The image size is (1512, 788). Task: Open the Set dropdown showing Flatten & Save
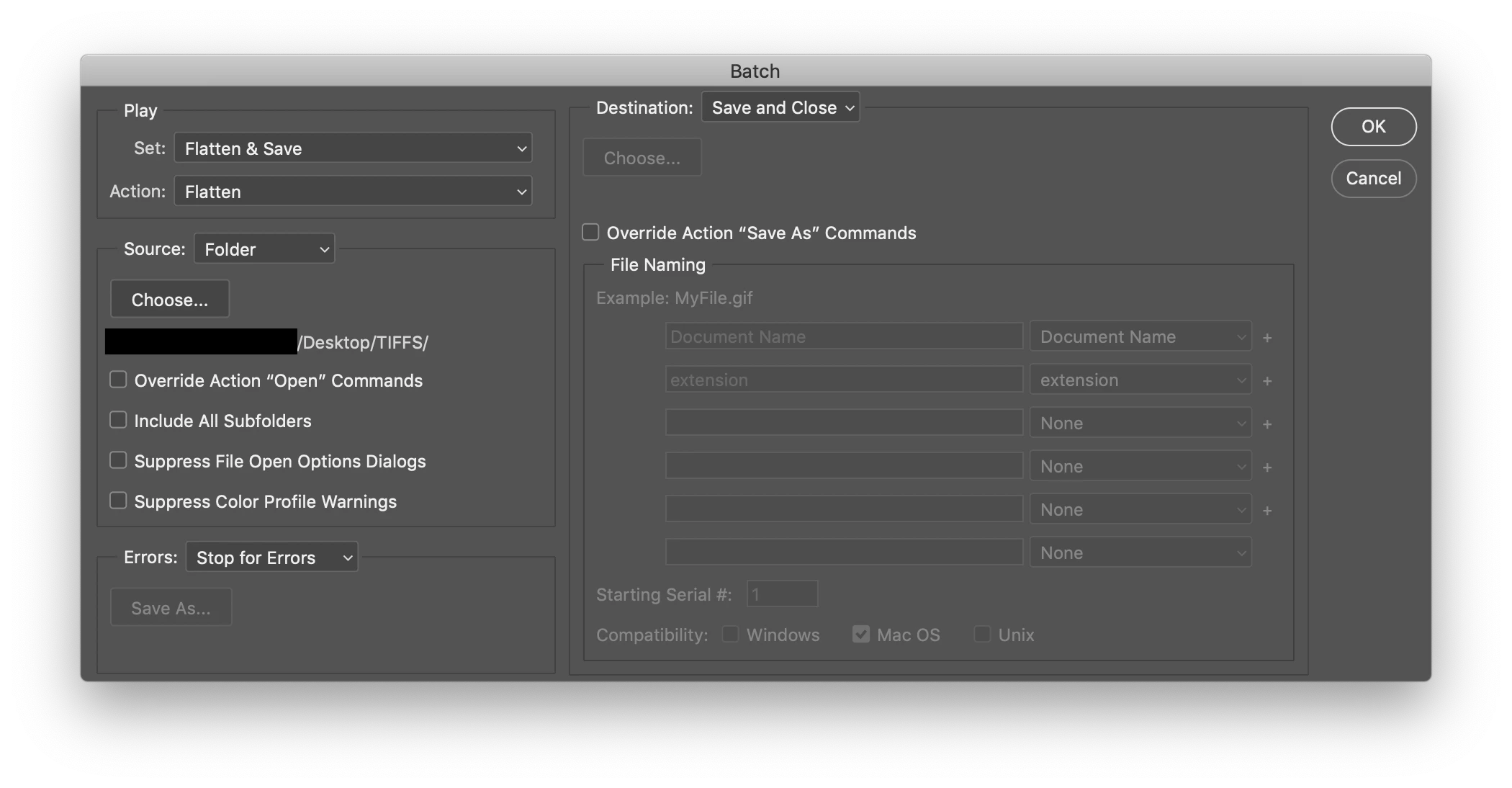click(353, 148)
